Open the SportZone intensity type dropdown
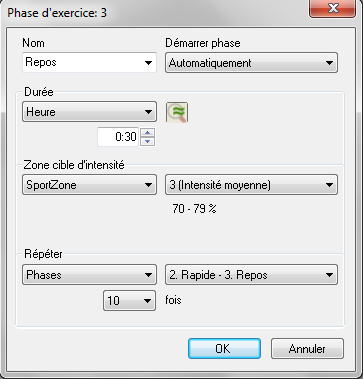The image size is (363, 379). 89,185
